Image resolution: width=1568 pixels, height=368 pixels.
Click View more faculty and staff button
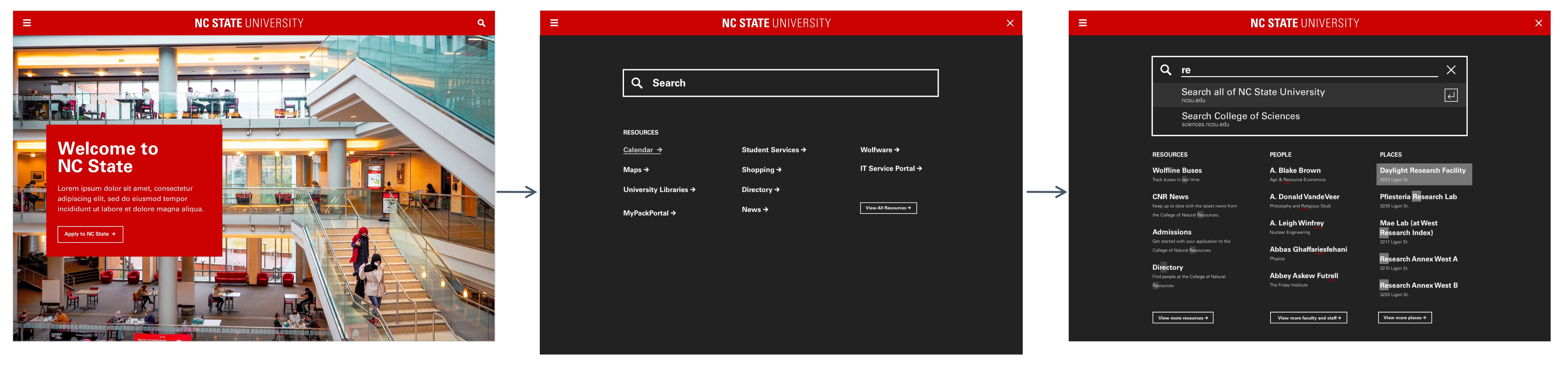(x=1307, y=318)
